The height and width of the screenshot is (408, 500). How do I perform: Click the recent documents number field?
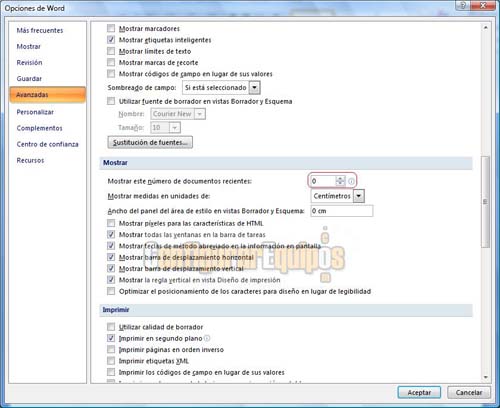[x=323, y=181]
